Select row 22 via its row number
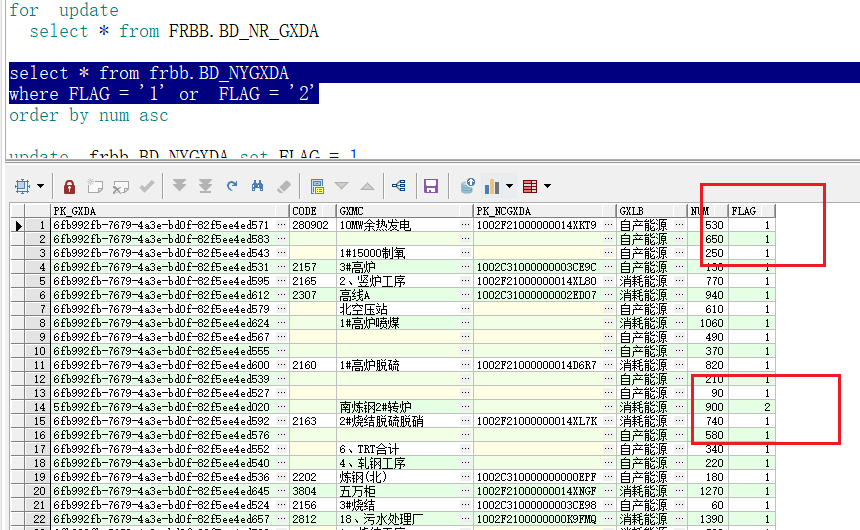The image size is (860, 530). (38, 519)
